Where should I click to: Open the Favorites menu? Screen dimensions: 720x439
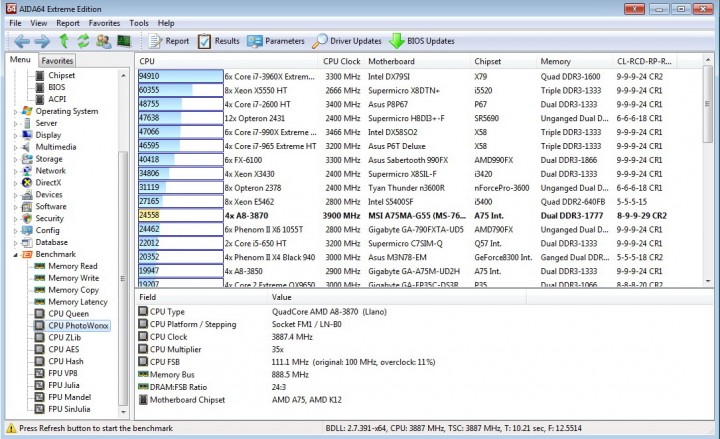[x=104, y=23]
